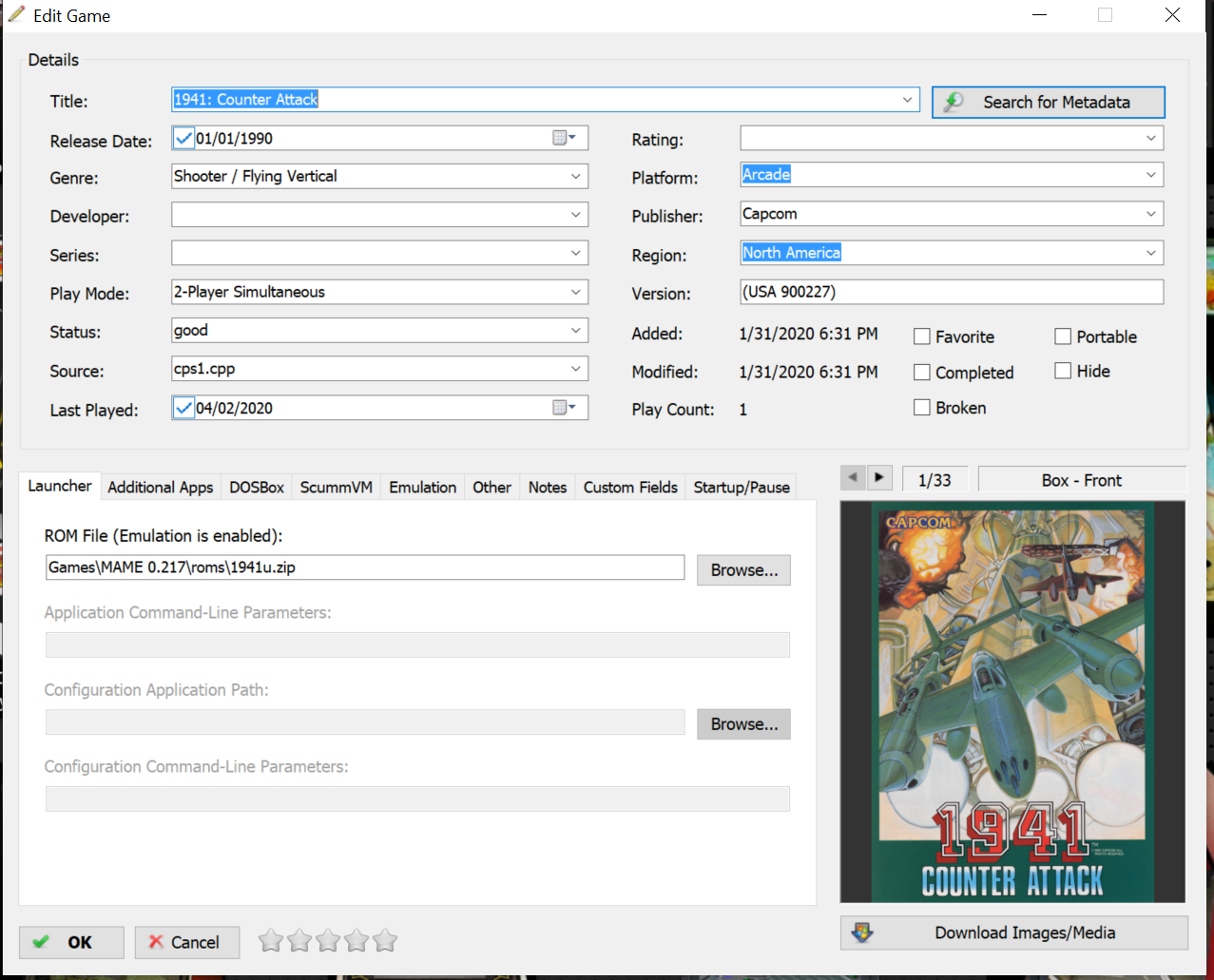Switch to the Notes tab
The height and width of the screenshot is (980, 1214).
548,488
